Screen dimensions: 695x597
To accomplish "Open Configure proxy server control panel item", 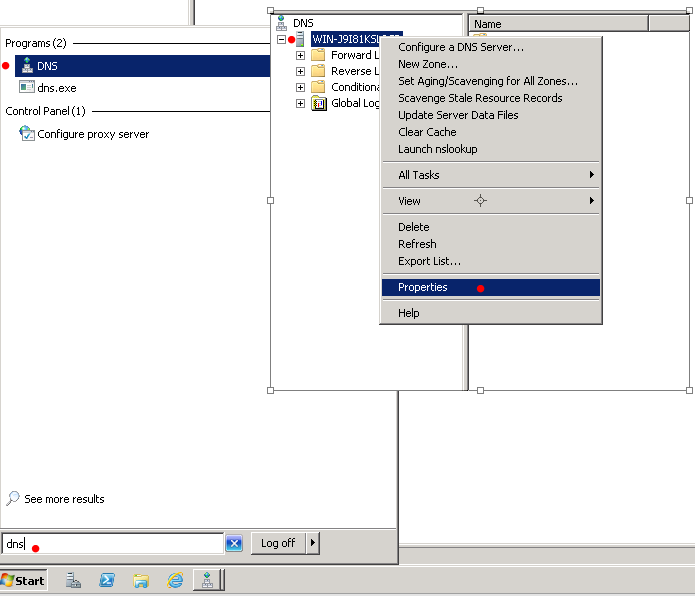I will click(x=84, y=134).
